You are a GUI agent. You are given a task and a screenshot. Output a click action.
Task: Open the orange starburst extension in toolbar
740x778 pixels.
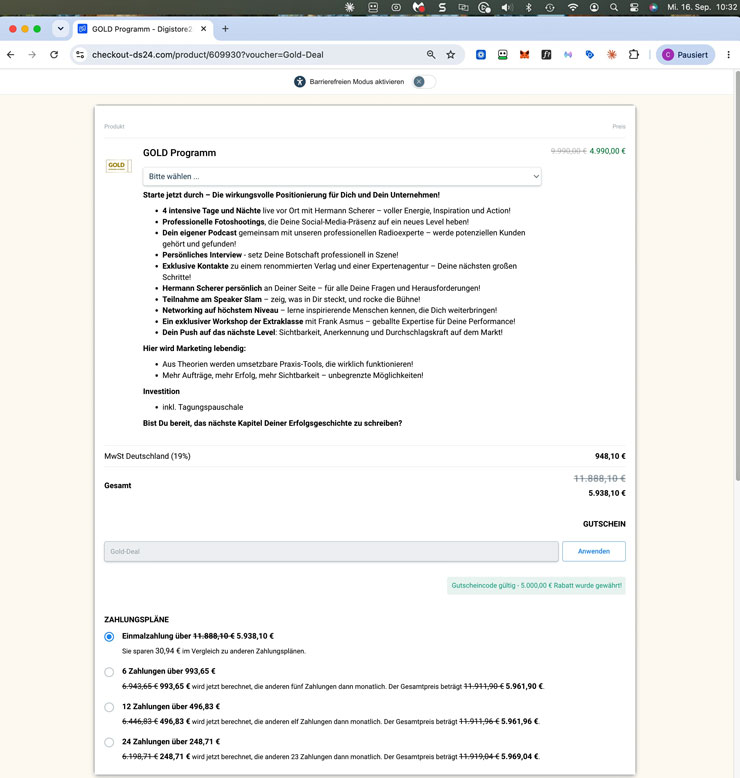[x=611, y=55]
